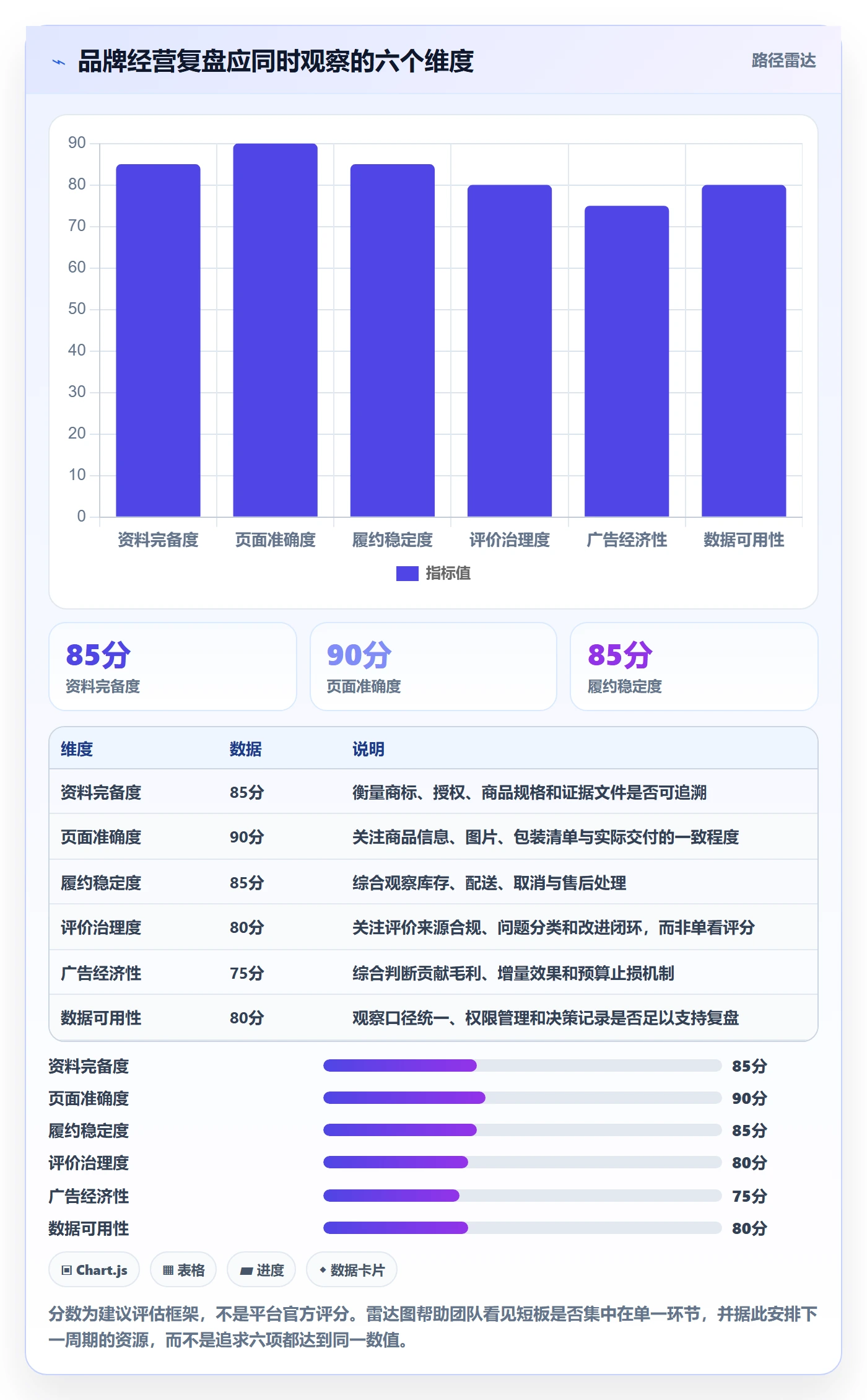This screenshot has width=867, height=1400.
Task: Click the 广告经济性 x-axis label
Action: click(x=626, y=540)
